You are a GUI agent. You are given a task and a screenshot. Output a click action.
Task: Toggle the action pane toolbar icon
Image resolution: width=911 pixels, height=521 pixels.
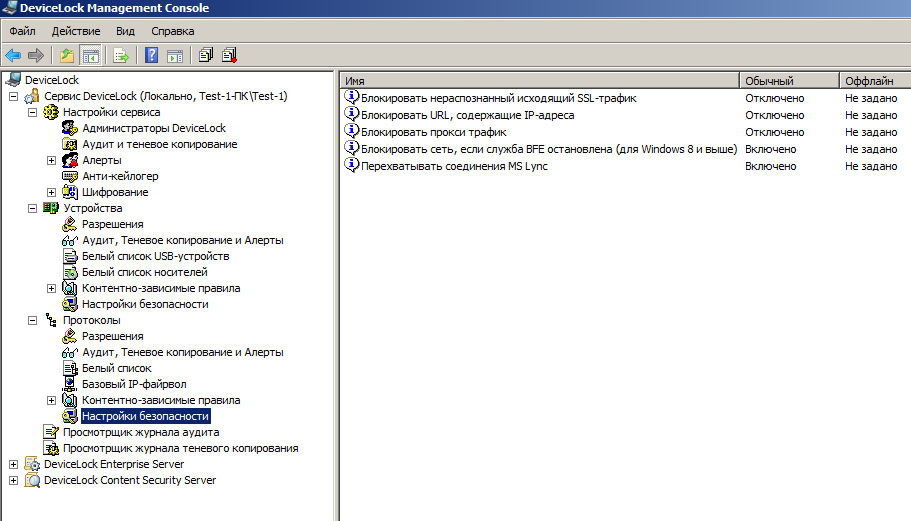(x=175, y=56)
